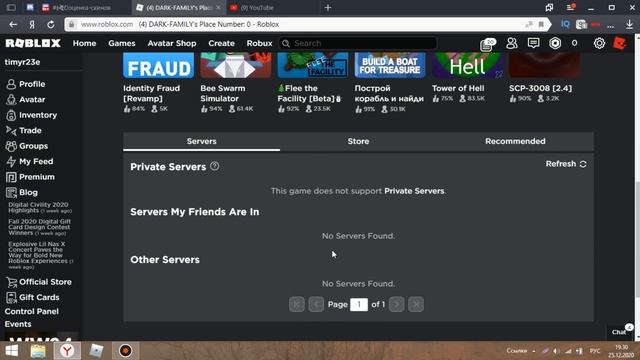Open the Bee Swarm Simulator thumbnail
This screenshot has height=360, width=640.
(x=236, y=65)
